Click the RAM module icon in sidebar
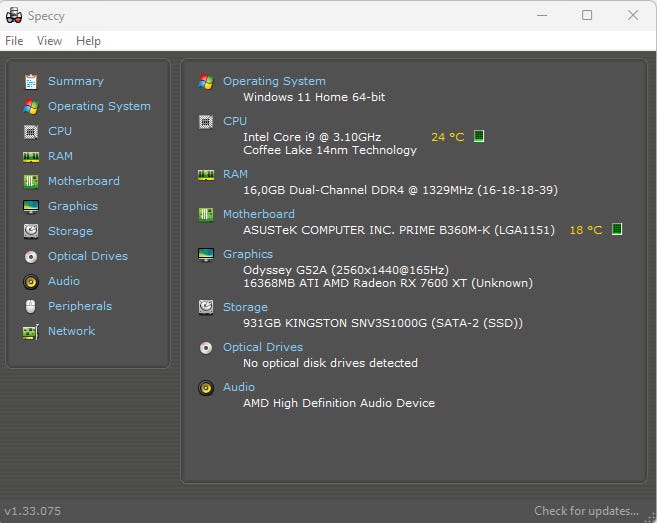Viewport: 657px width, 523px height. tap(30, 156)
